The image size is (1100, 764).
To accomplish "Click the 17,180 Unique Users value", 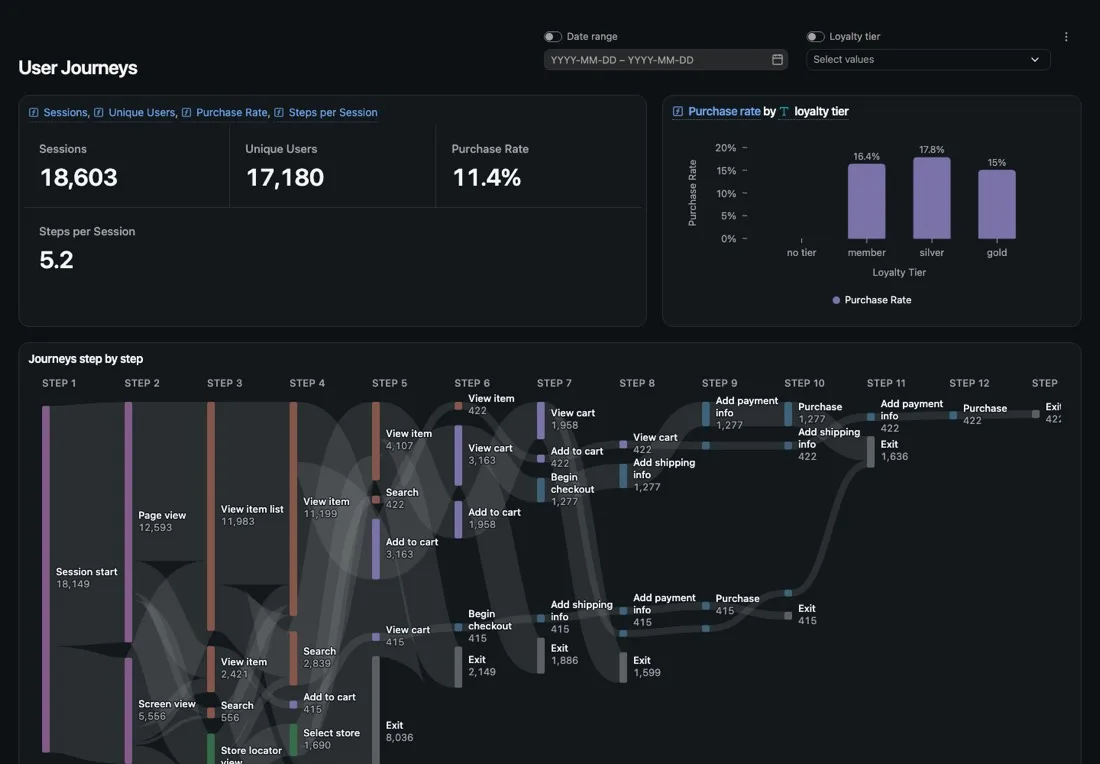I will point(285,177).
